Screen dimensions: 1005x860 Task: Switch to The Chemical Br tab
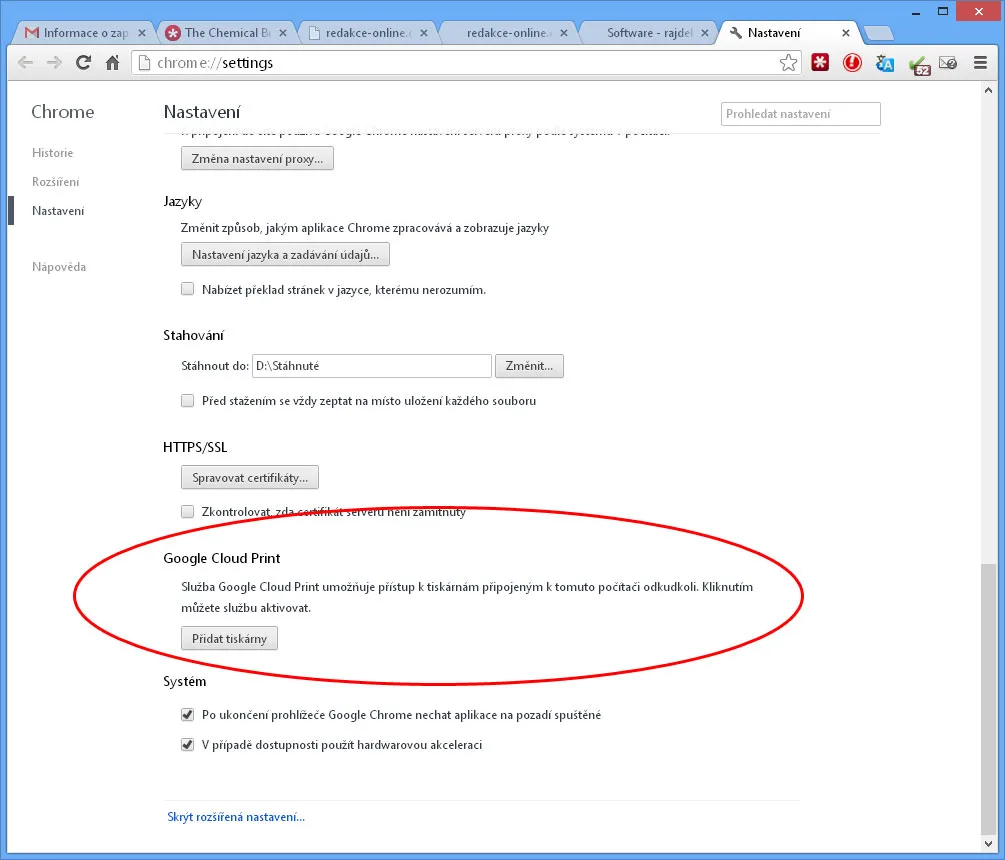coord(224,33)
